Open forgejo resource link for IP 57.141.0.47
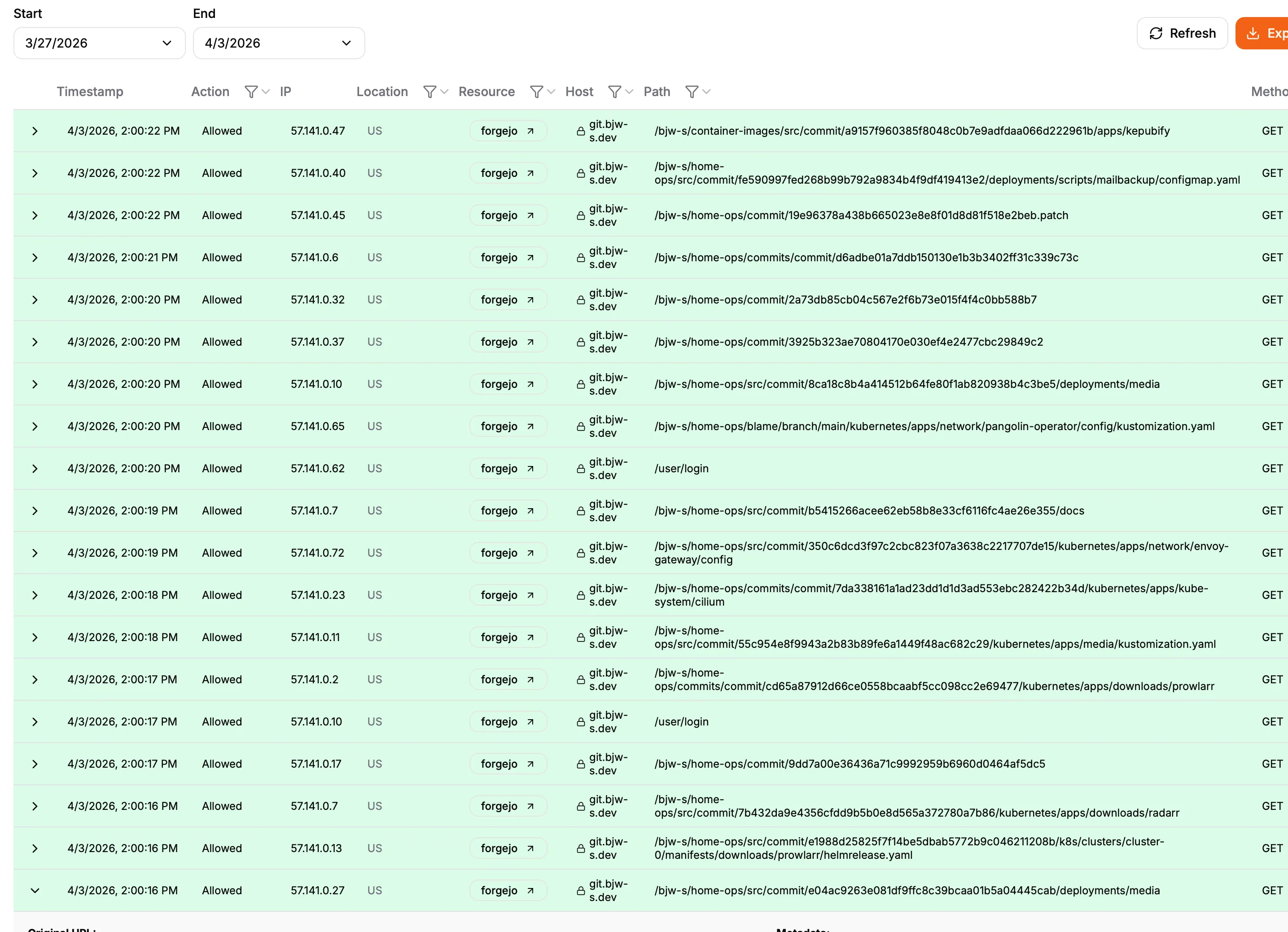The height and width of the screenshot is (932, 1288). click(x=508, y=131)
